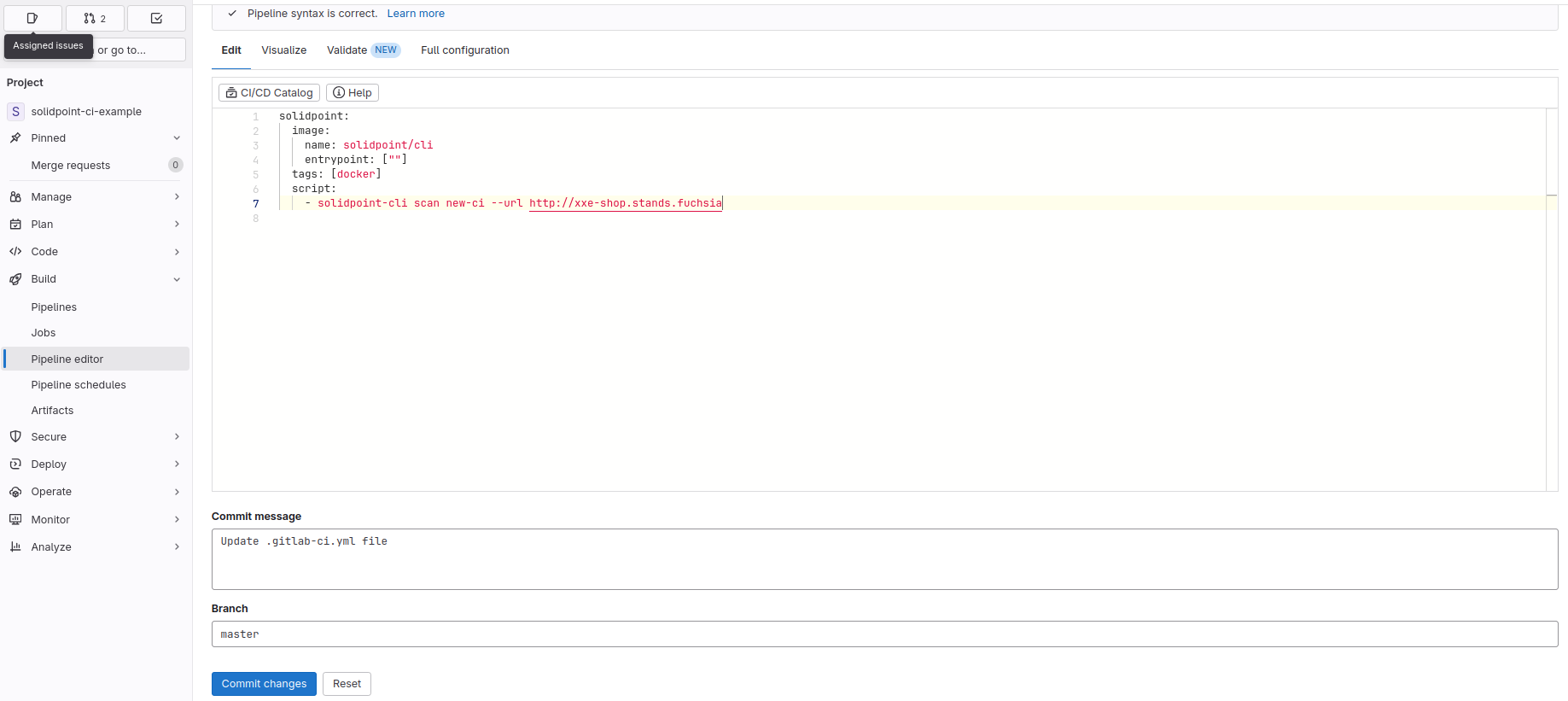Expand the Analyze section chevron
This screenshot has height=701, width=1568.
coord(177,547)
